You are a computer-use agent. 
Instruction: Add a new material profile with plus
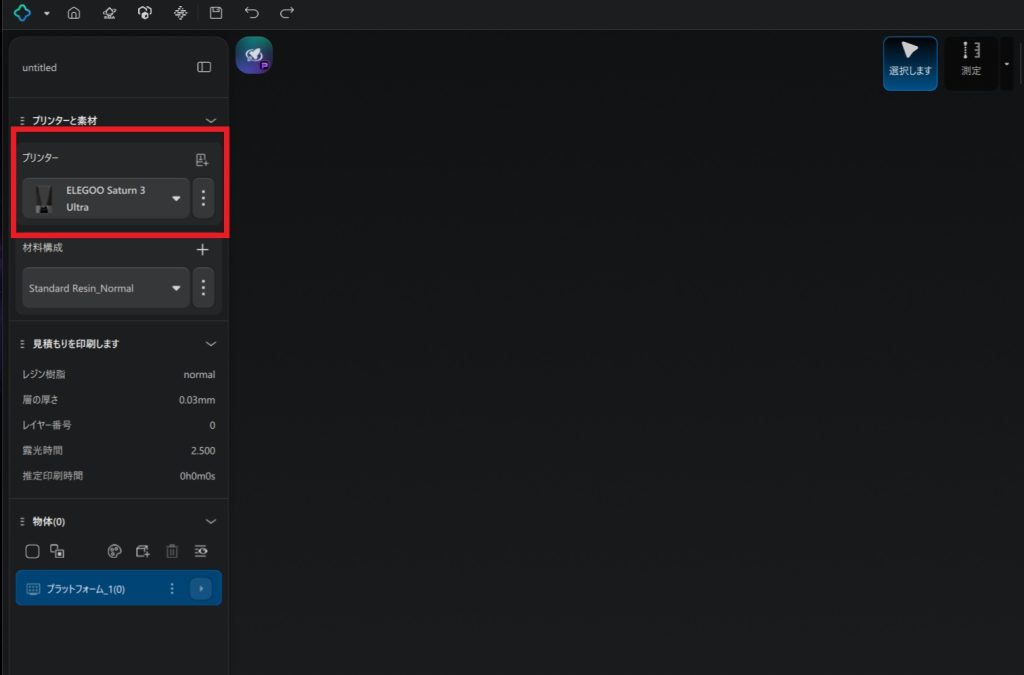pos(202,250)
